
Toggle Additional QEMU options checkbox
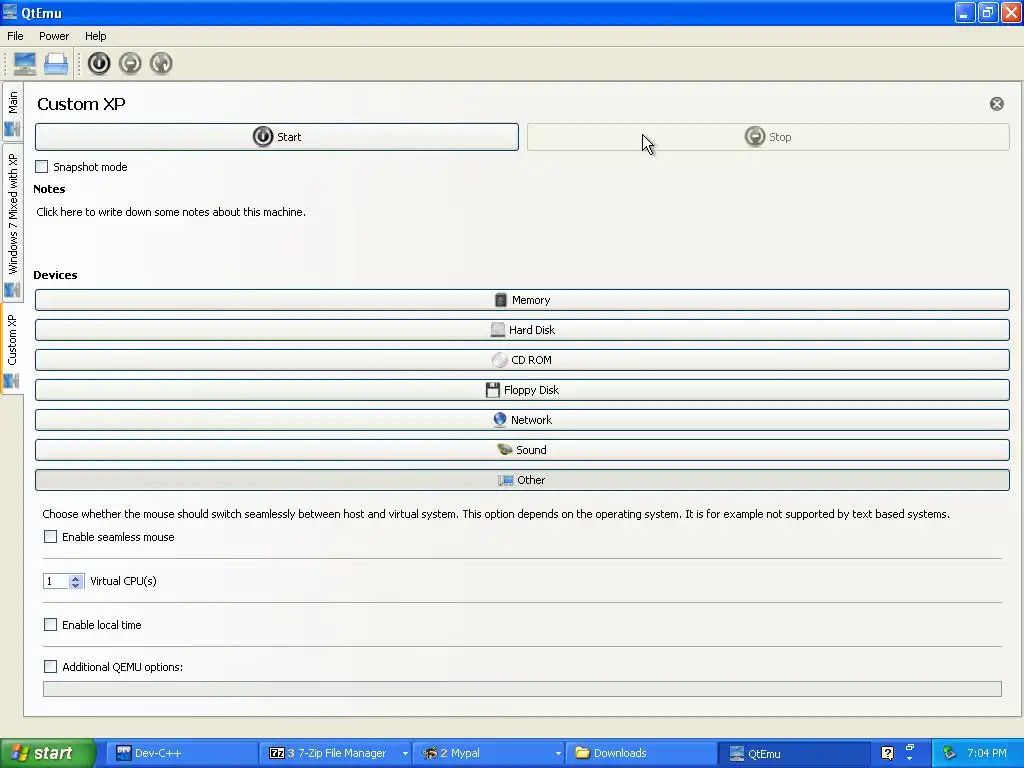[x=50, y=666]
